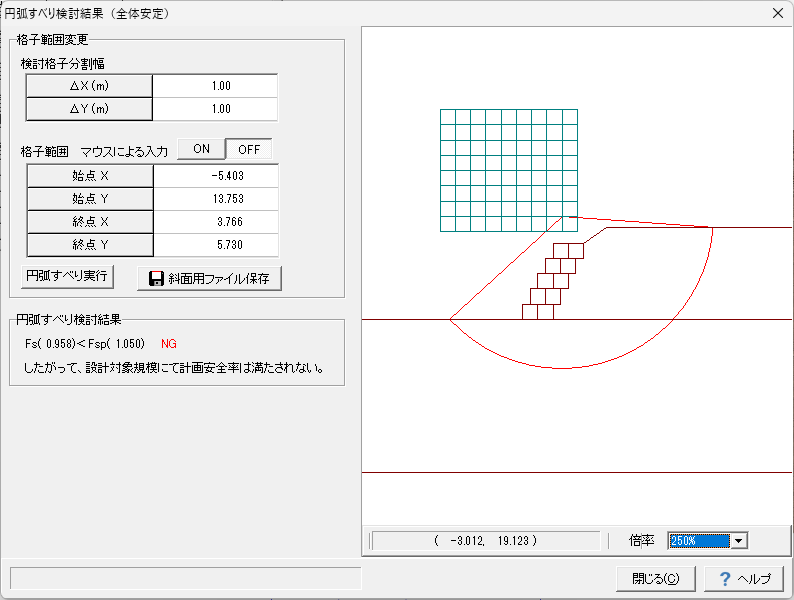The width and height of the screenshot is (794, 600).
Task: Click the 終点 X field showing 3.766
Action: 215,222
